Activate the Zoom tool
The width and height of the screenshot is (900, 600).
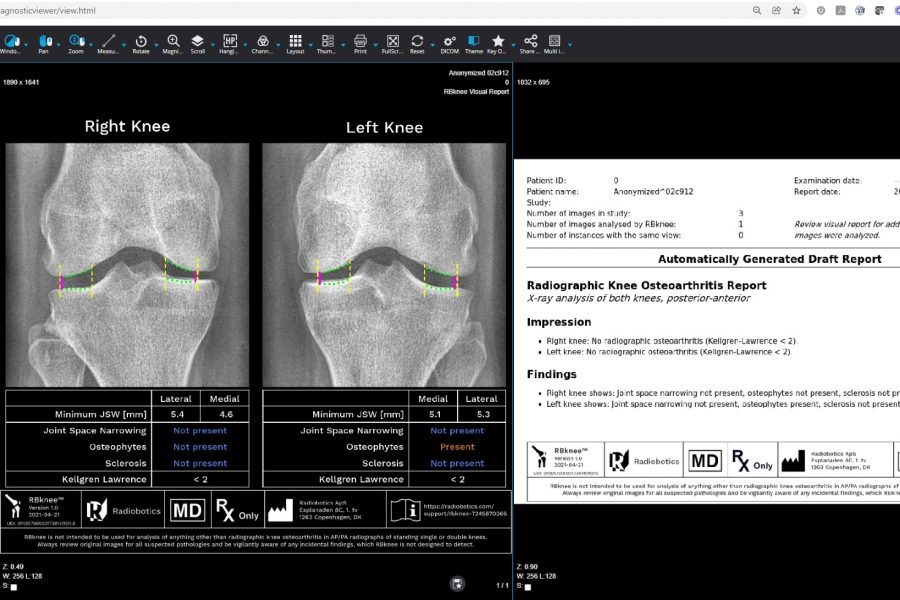[76, 41]
